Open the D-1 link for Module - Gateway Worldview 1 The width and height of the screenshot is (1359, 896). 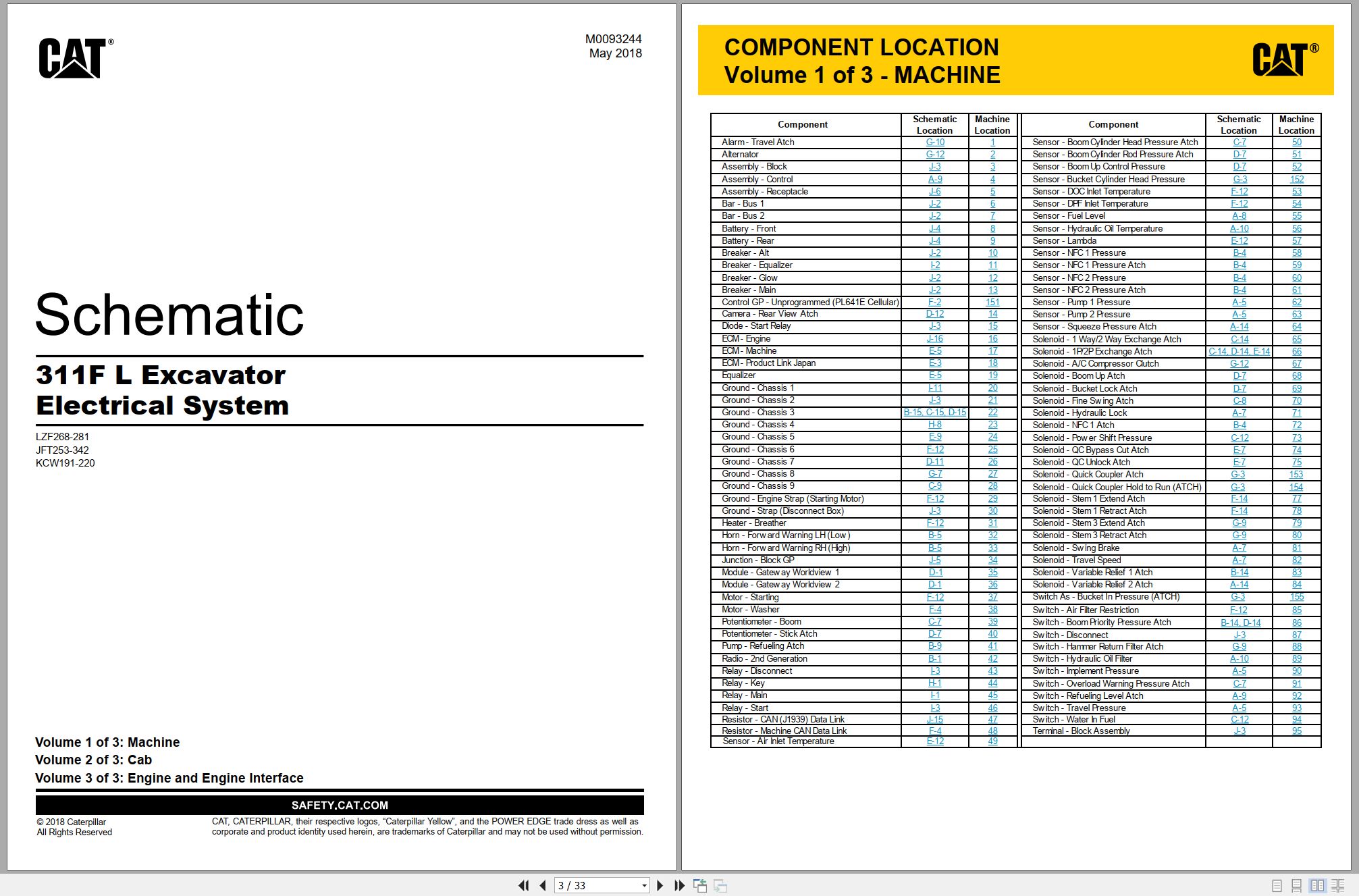pyautogui.click(x=935, y=573)
